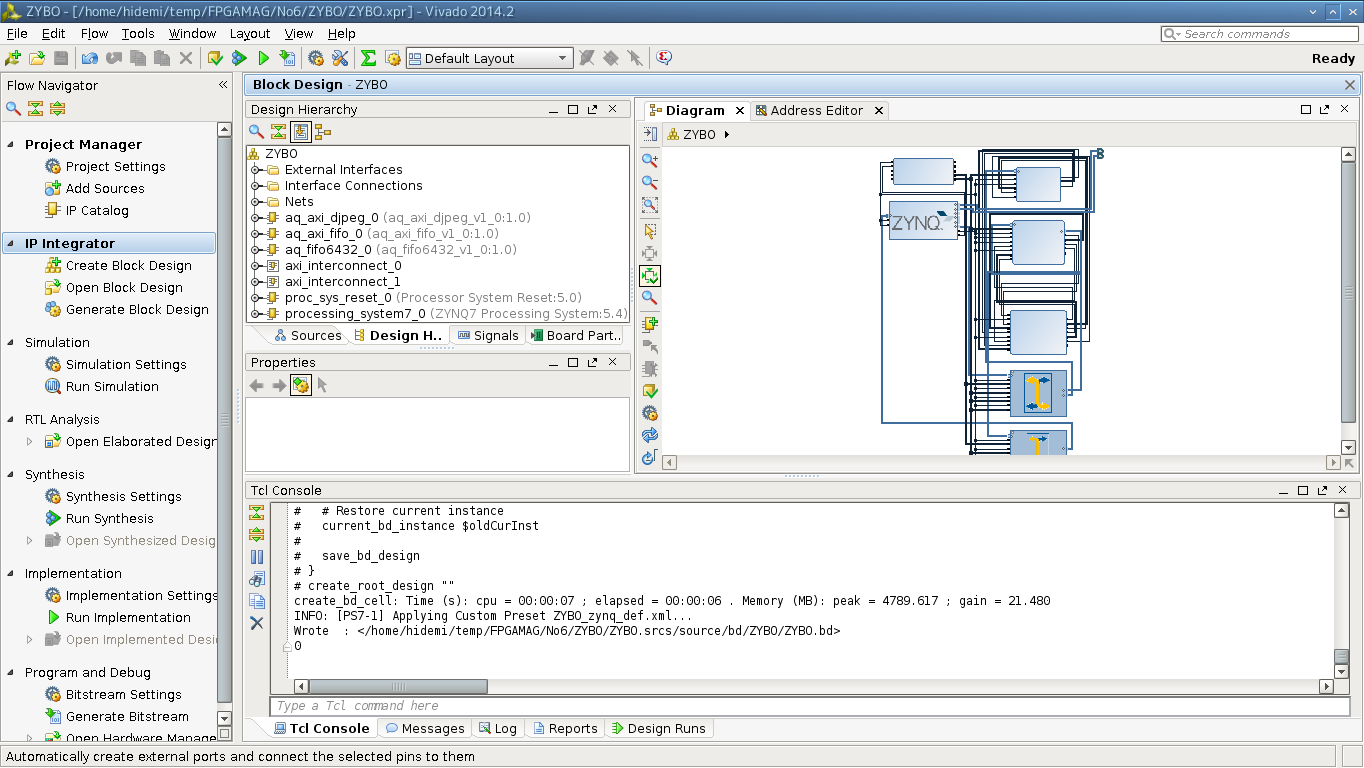This screenshot has width=1364, height=768.
Task: Click the gear icon in diagram toolbar
Action: (650, 413)
